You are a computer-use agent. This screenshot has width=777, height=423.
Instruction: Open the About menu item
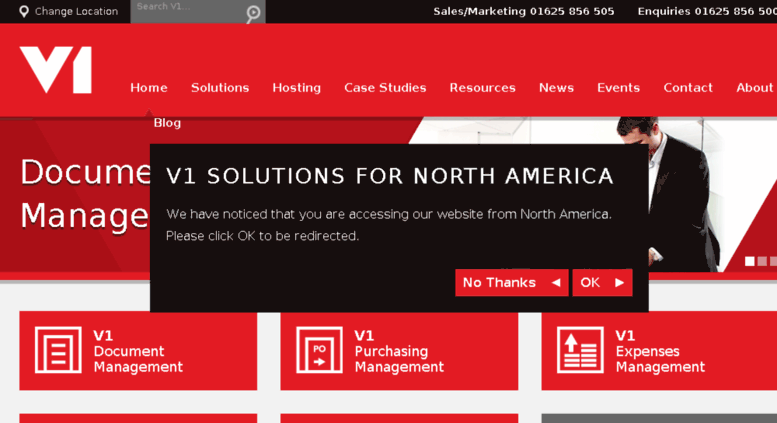755,88
